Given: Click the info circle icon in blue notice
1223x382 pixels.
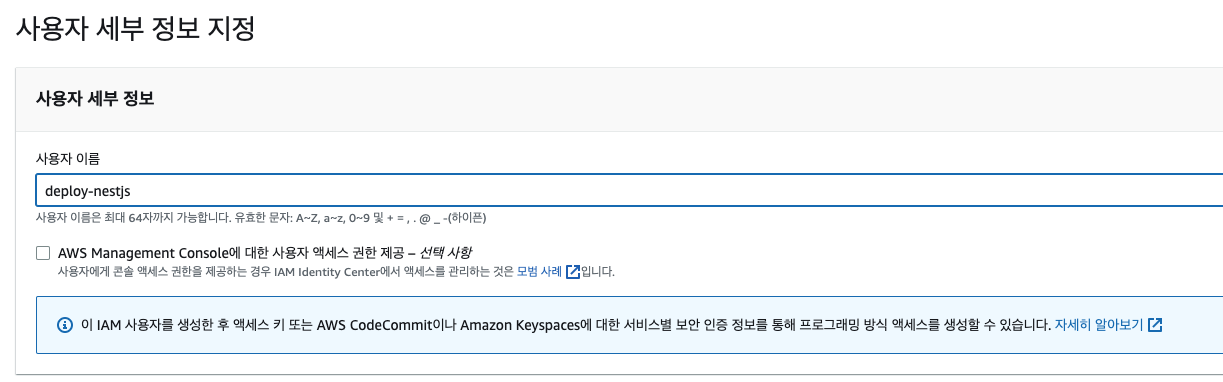Looking at the screenshot, I should point(65,325).
